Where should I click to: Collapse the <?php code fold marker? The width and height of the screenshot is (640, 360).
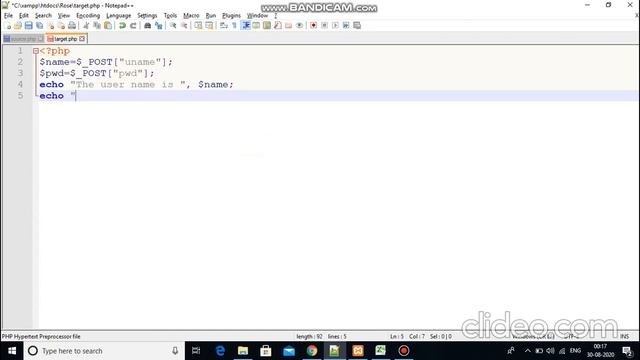click(x=36, y=51)
